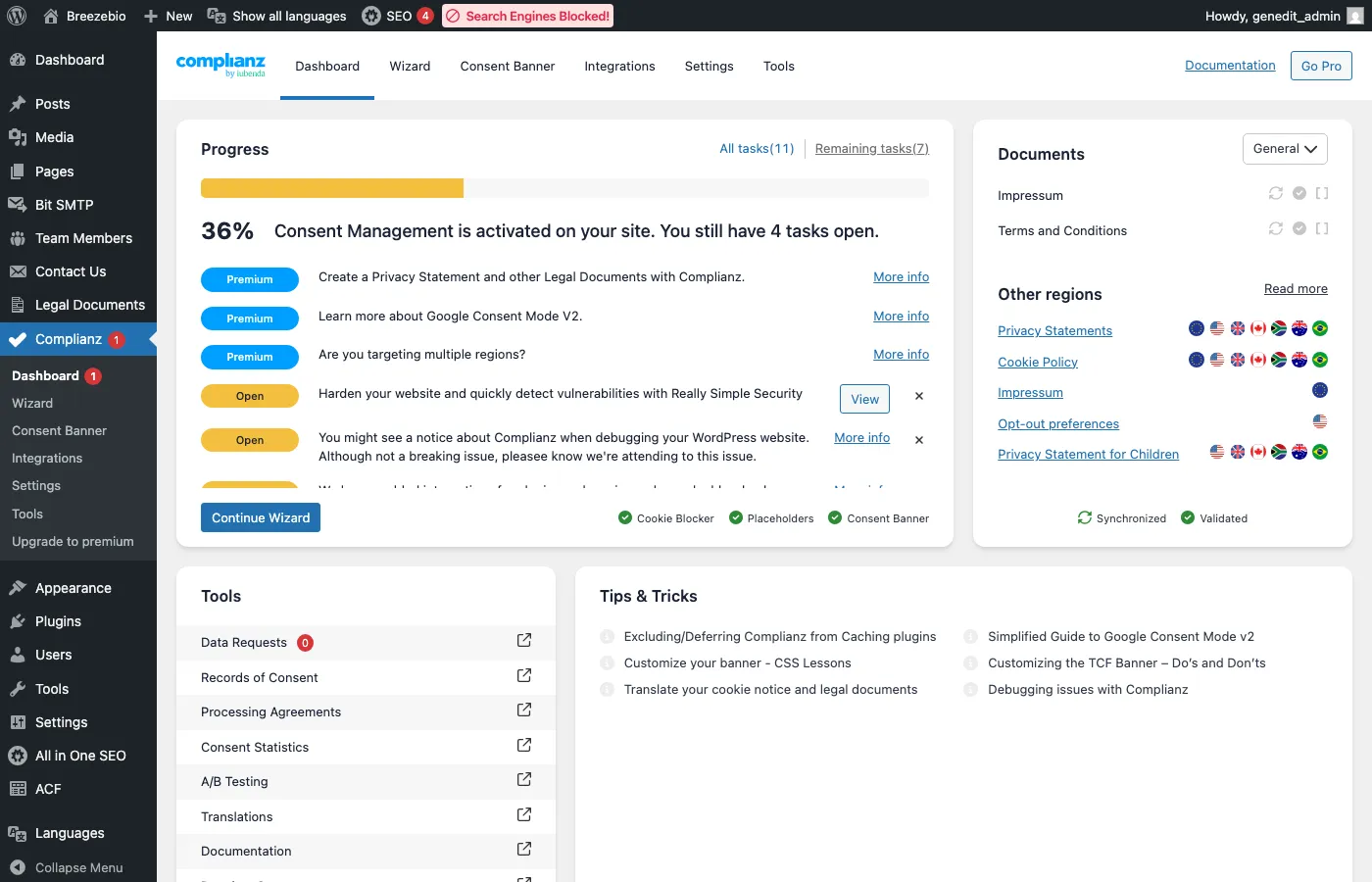Click the yellow progress bar
Image resolution: width=1372 pixels, height=882 pixels.
point(332,188)
